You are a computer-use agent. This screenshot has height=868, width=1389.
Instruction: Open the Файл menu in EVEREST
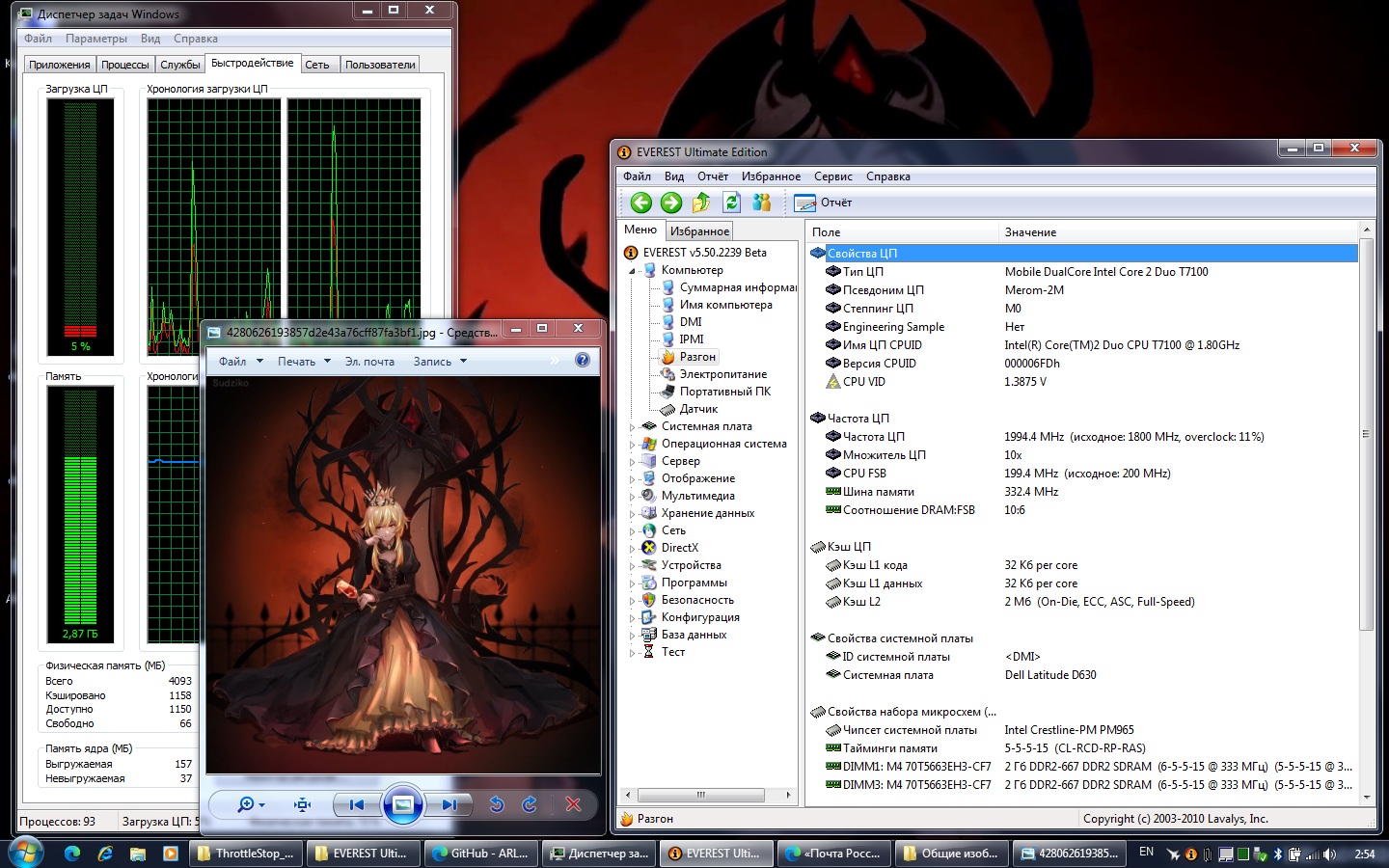(637, 176)
